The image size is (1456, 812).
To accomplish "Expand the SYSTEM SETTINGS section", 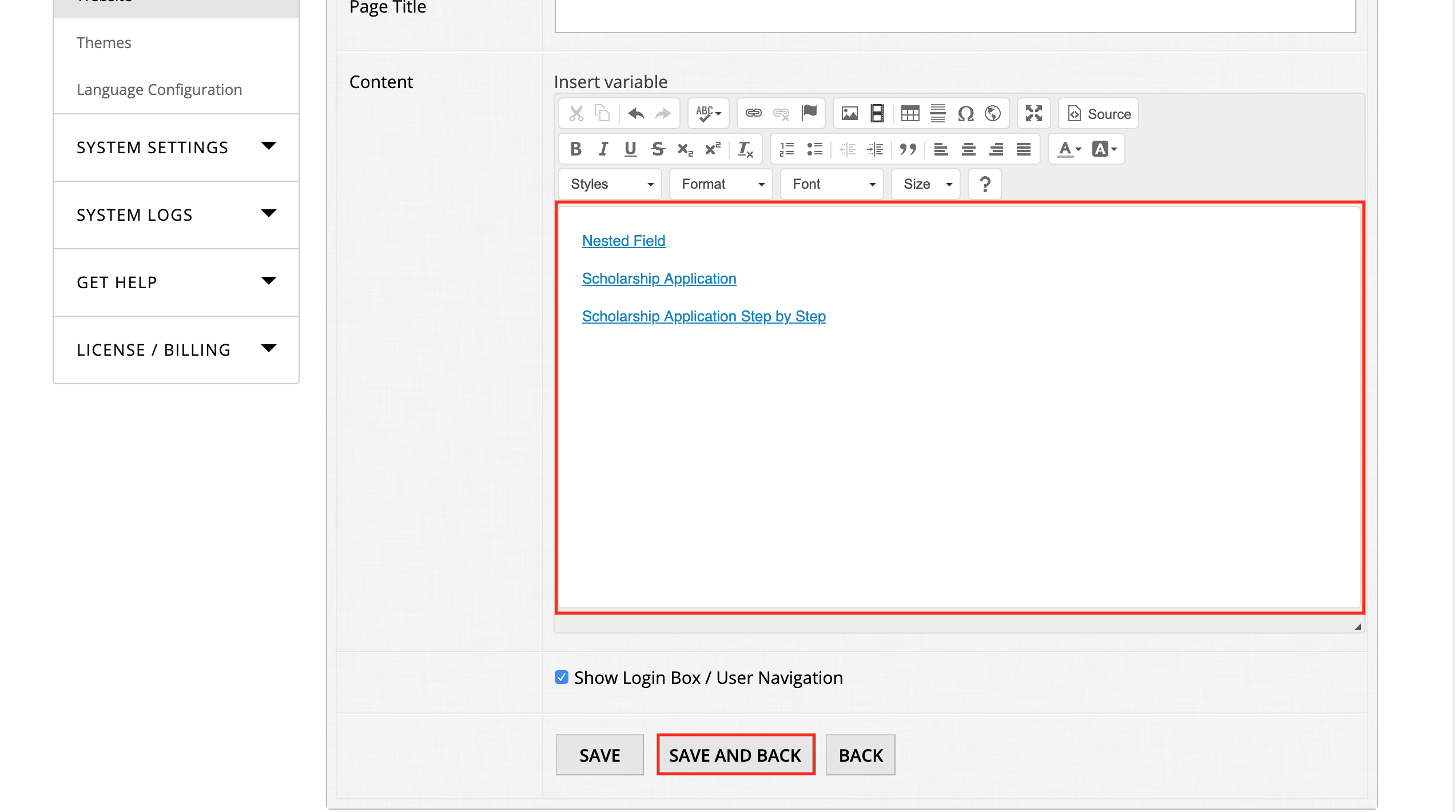I will point(176,148).
